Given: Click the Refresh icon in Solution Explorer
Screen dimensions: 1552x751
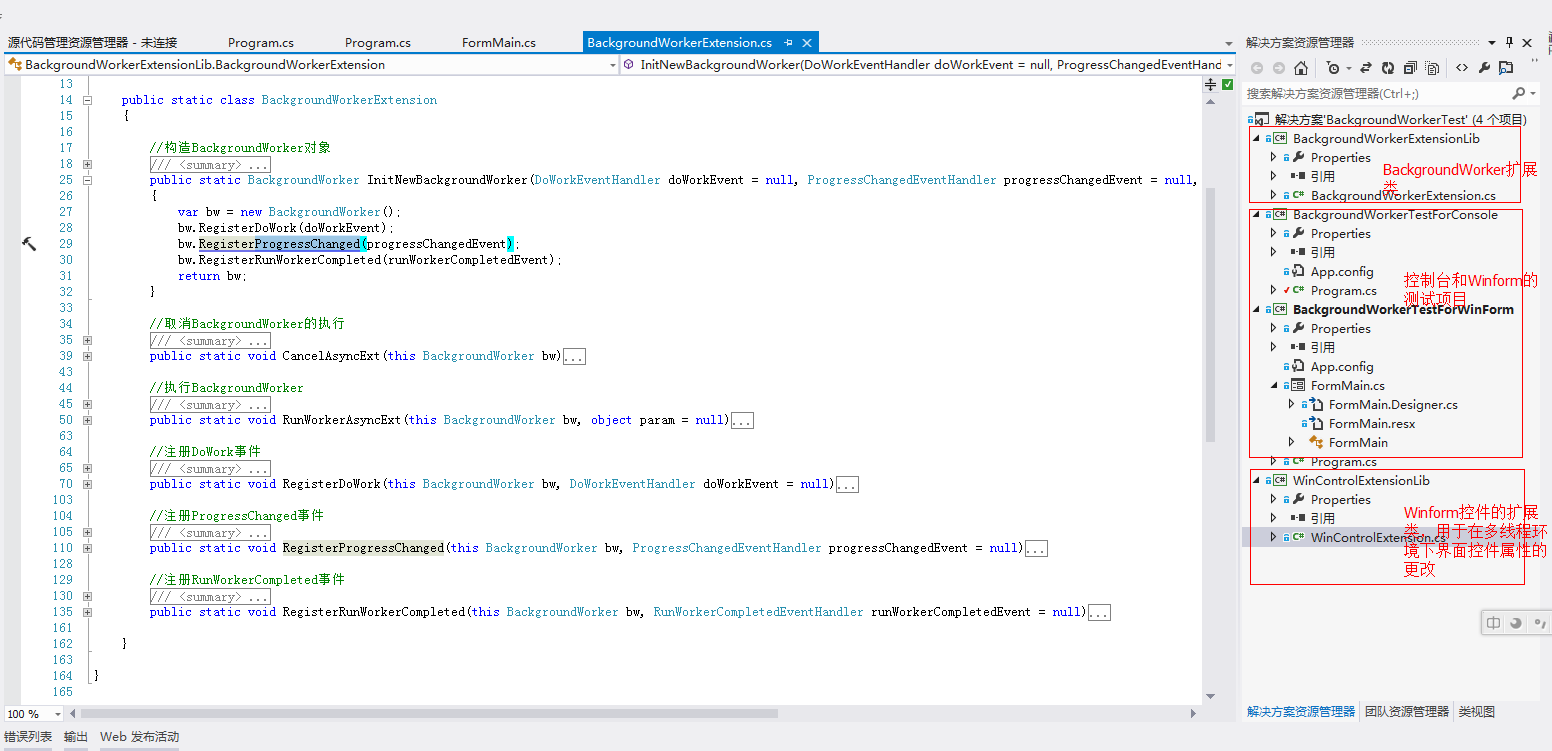Looking at the screenshot, I should [1388, 68].
